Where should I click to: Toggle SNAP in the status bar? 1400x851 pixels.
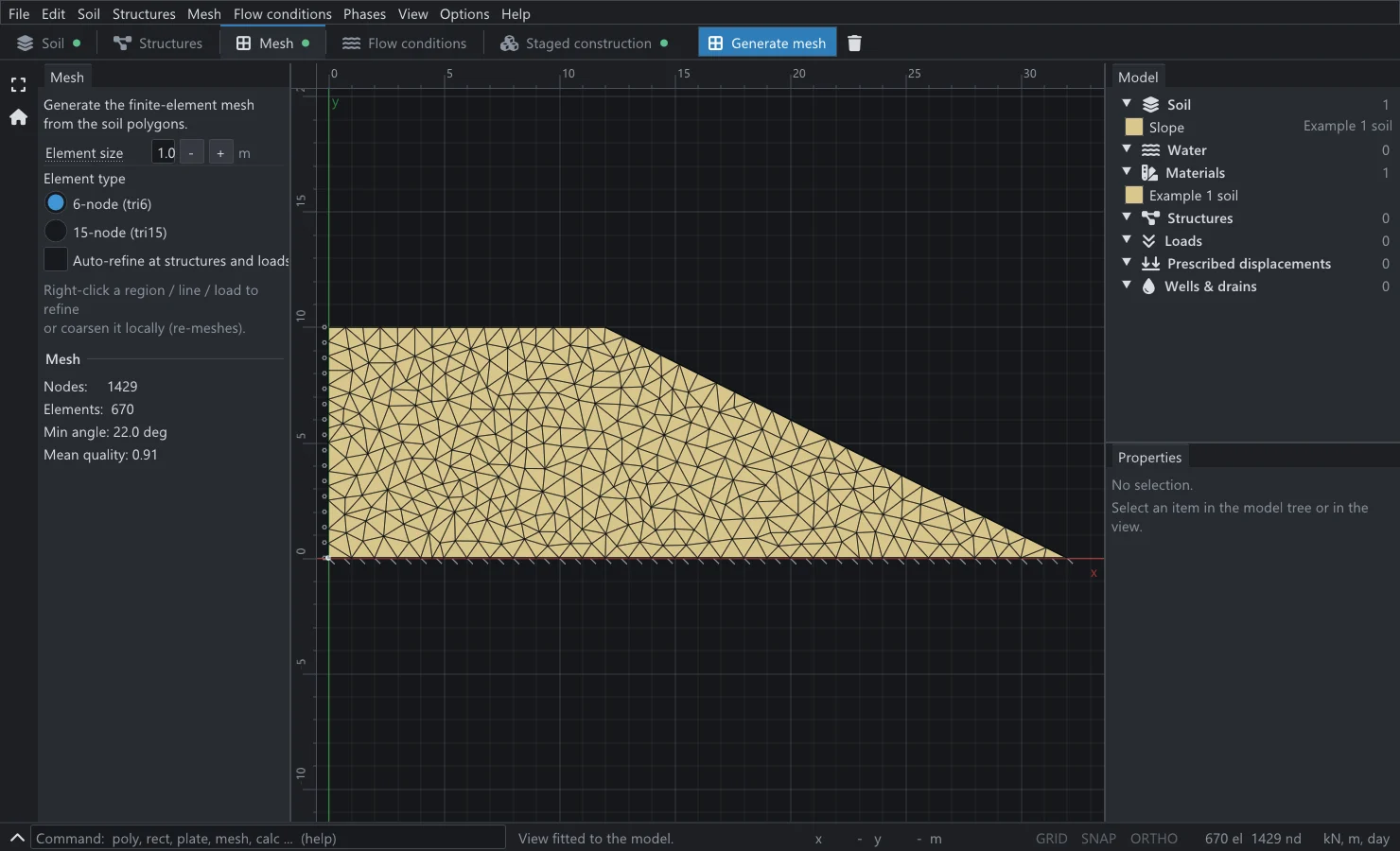point(1098,839)
